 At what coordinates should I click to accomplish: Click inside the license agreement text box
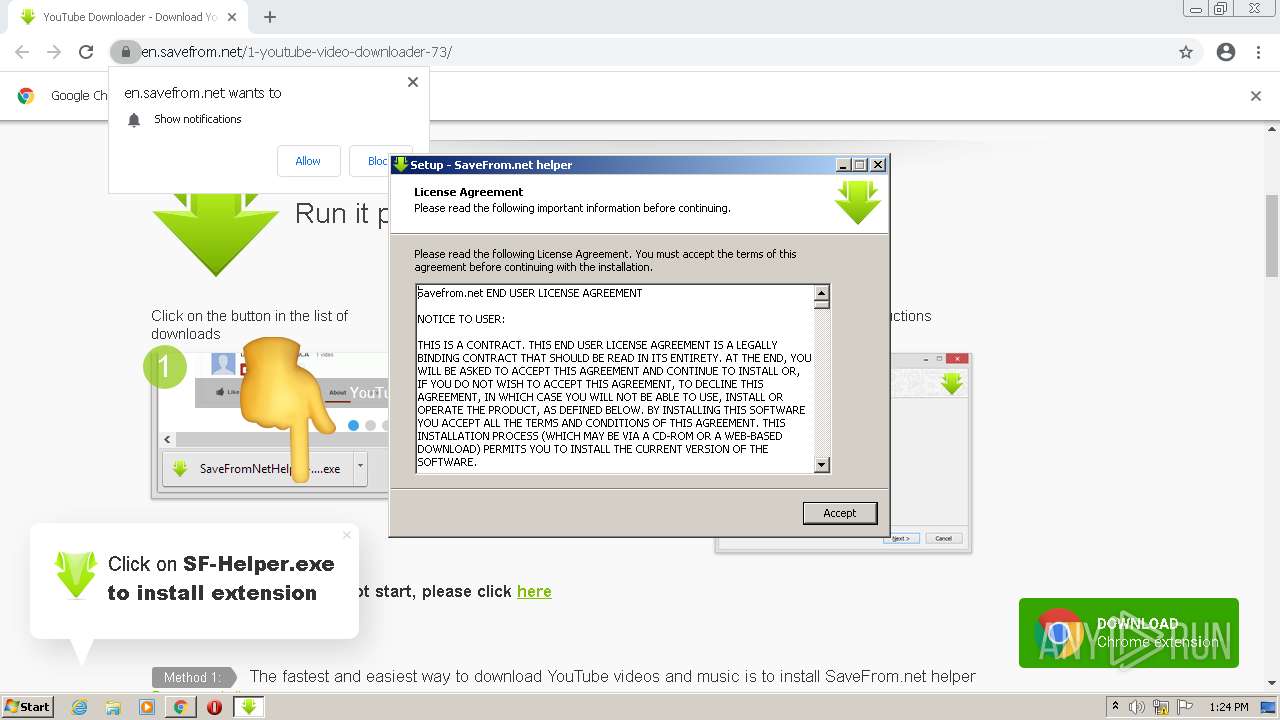pyautogui.click(x=614, y=379)
